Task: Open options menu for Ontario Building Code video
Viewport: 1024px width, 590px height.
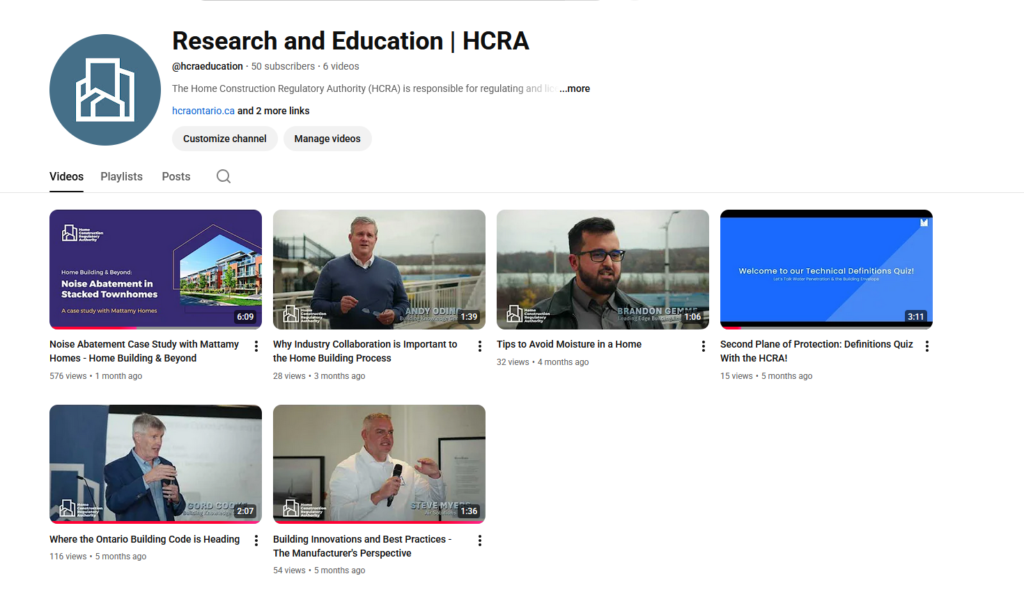Action: pyautogui.click(x=256, y=541)
